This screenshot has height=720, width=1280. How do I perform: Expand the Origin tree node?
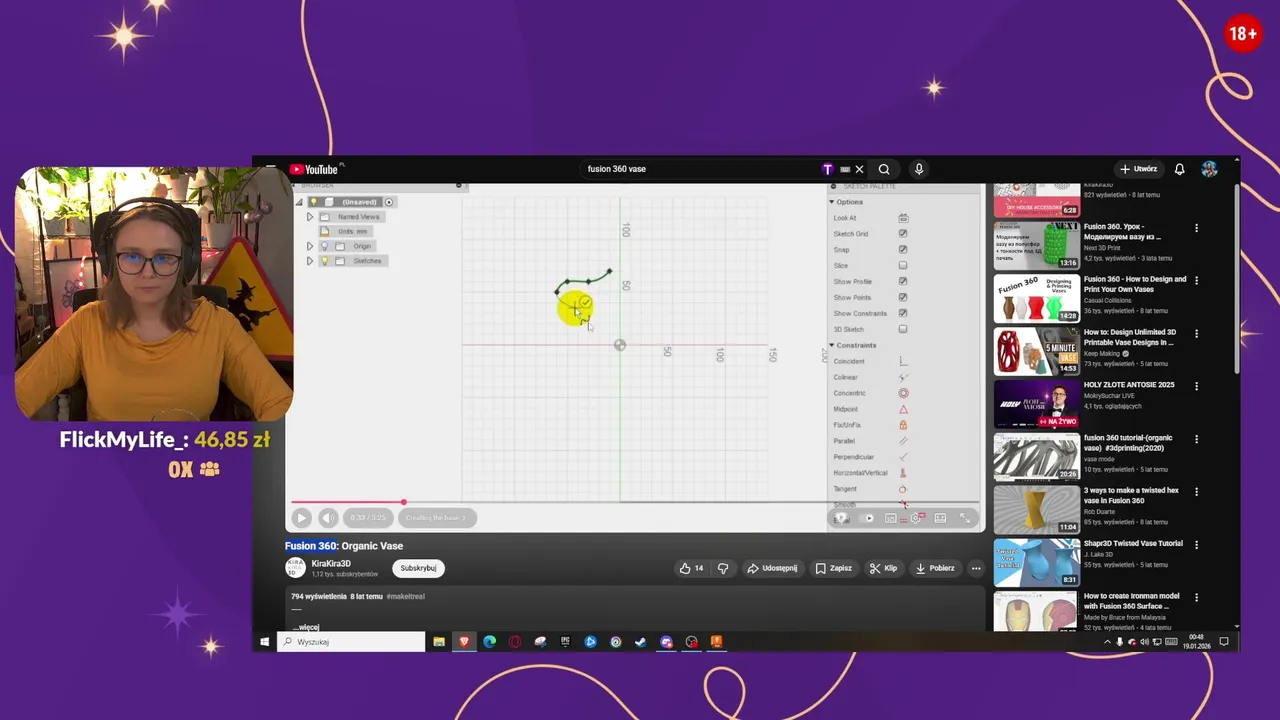pyautogui.click(x=310, y=246)
